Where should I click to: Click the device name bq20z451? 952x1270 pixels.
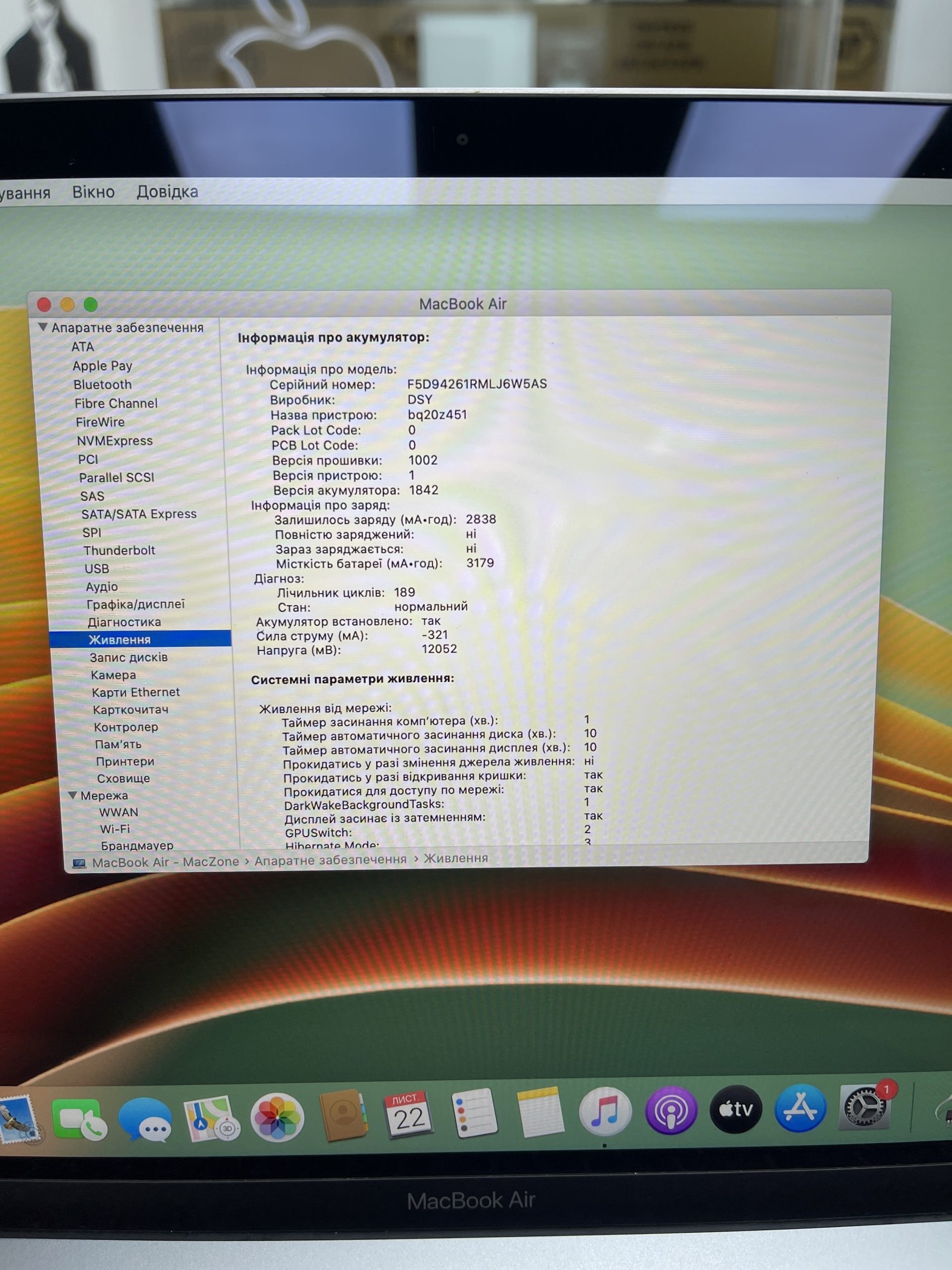pos(437,415)
